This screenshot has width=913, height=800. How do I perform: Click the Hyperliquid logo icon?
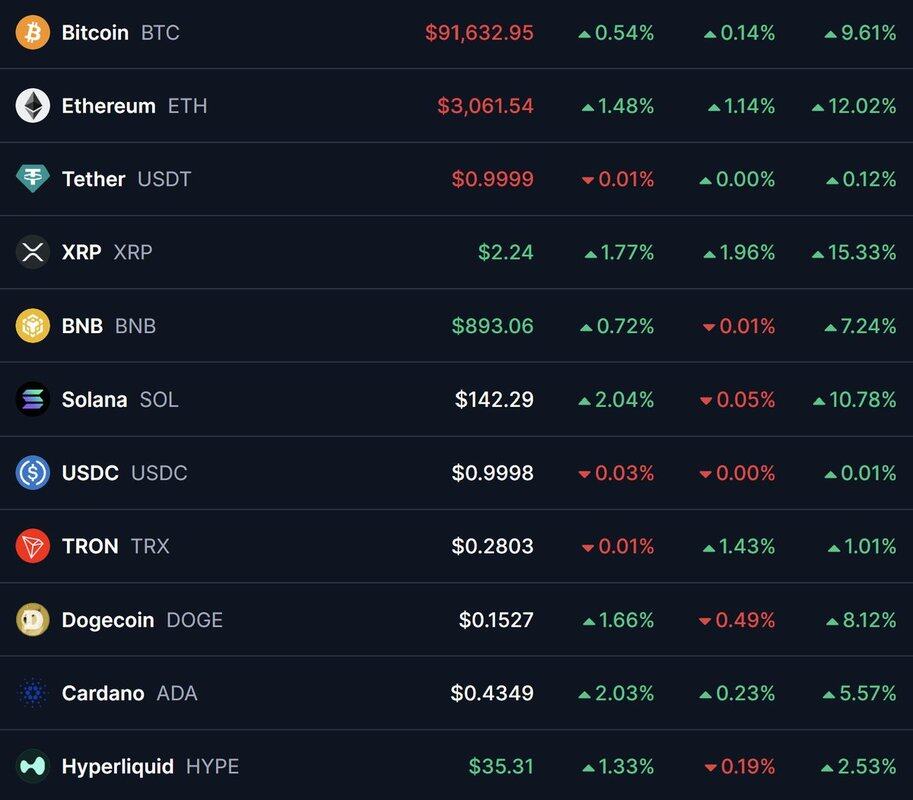[33, 766]
